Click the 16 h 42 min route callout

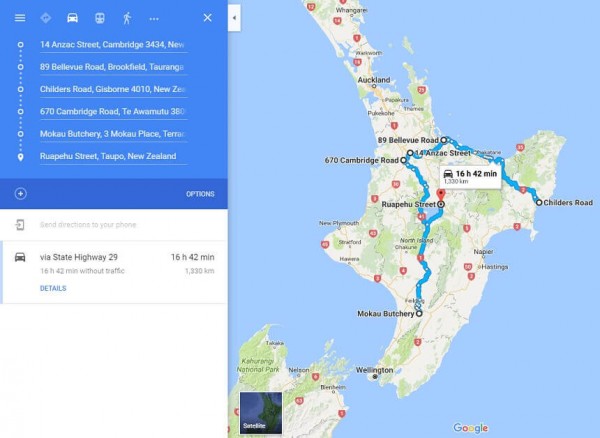[x=470, y=177]
